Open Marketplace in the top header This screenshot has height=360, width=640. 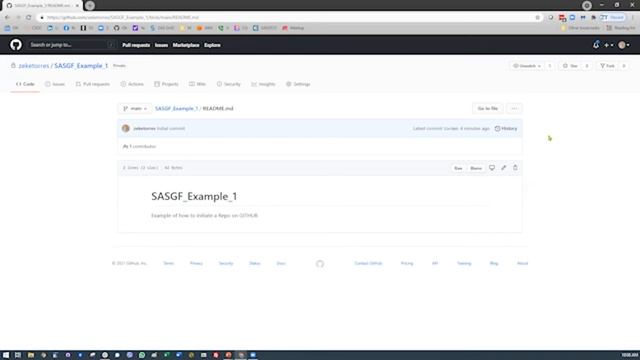[x=186, y=45]
